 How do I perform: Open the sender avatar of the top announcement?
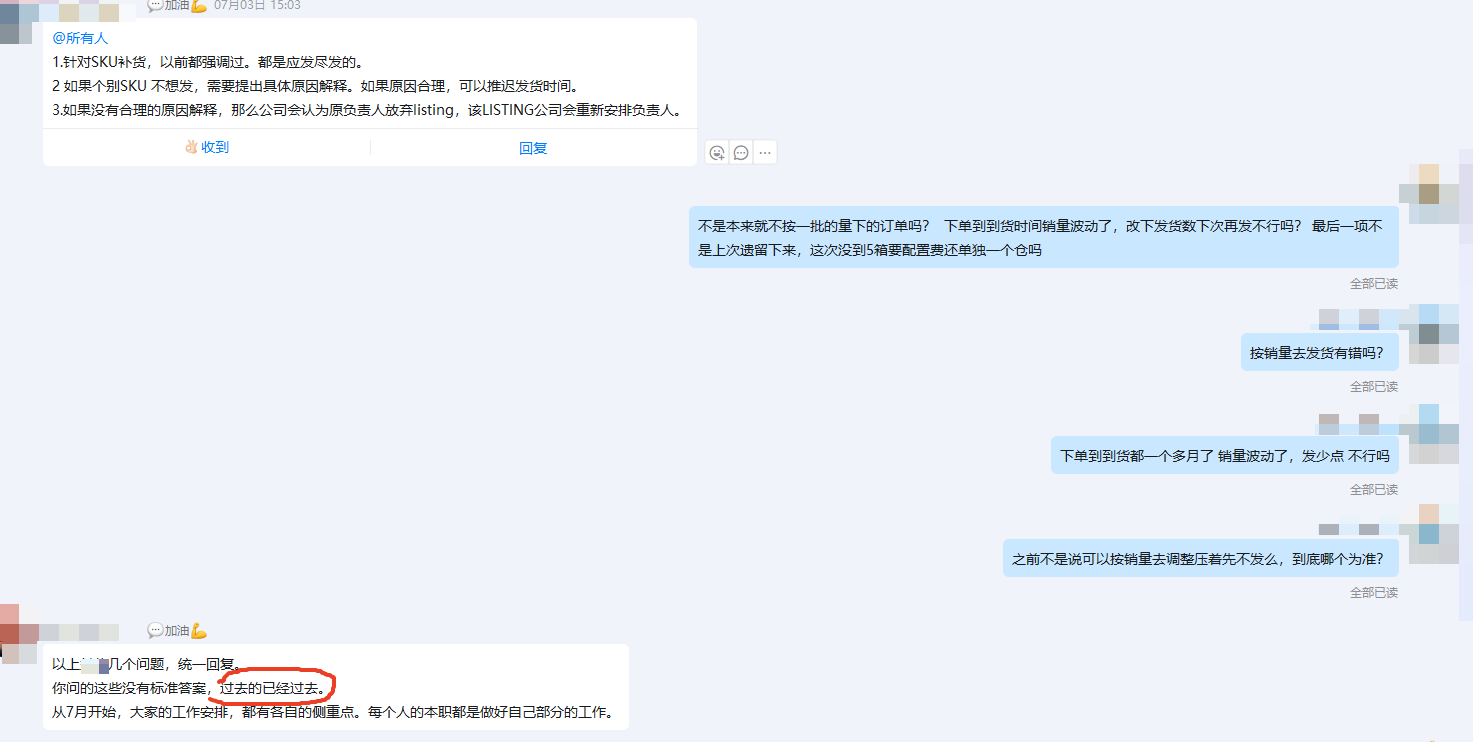[x=18, y=24]
